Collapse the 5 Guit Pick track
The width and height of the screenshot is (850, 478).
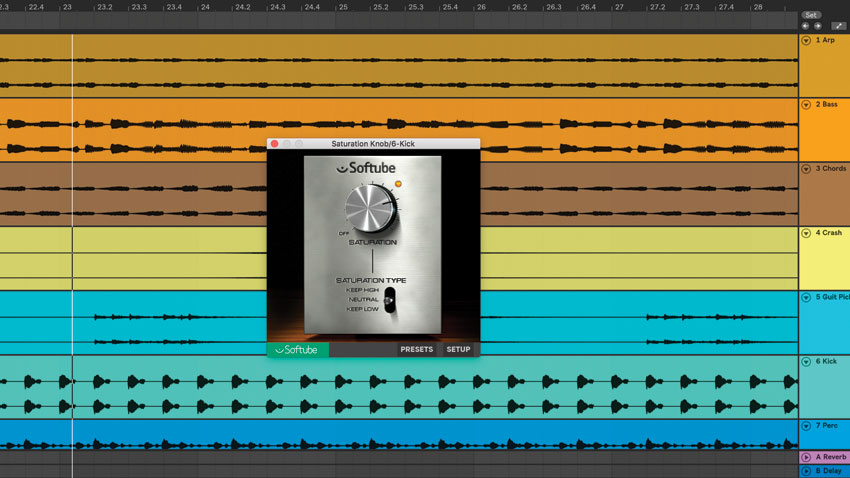[806, 298]
